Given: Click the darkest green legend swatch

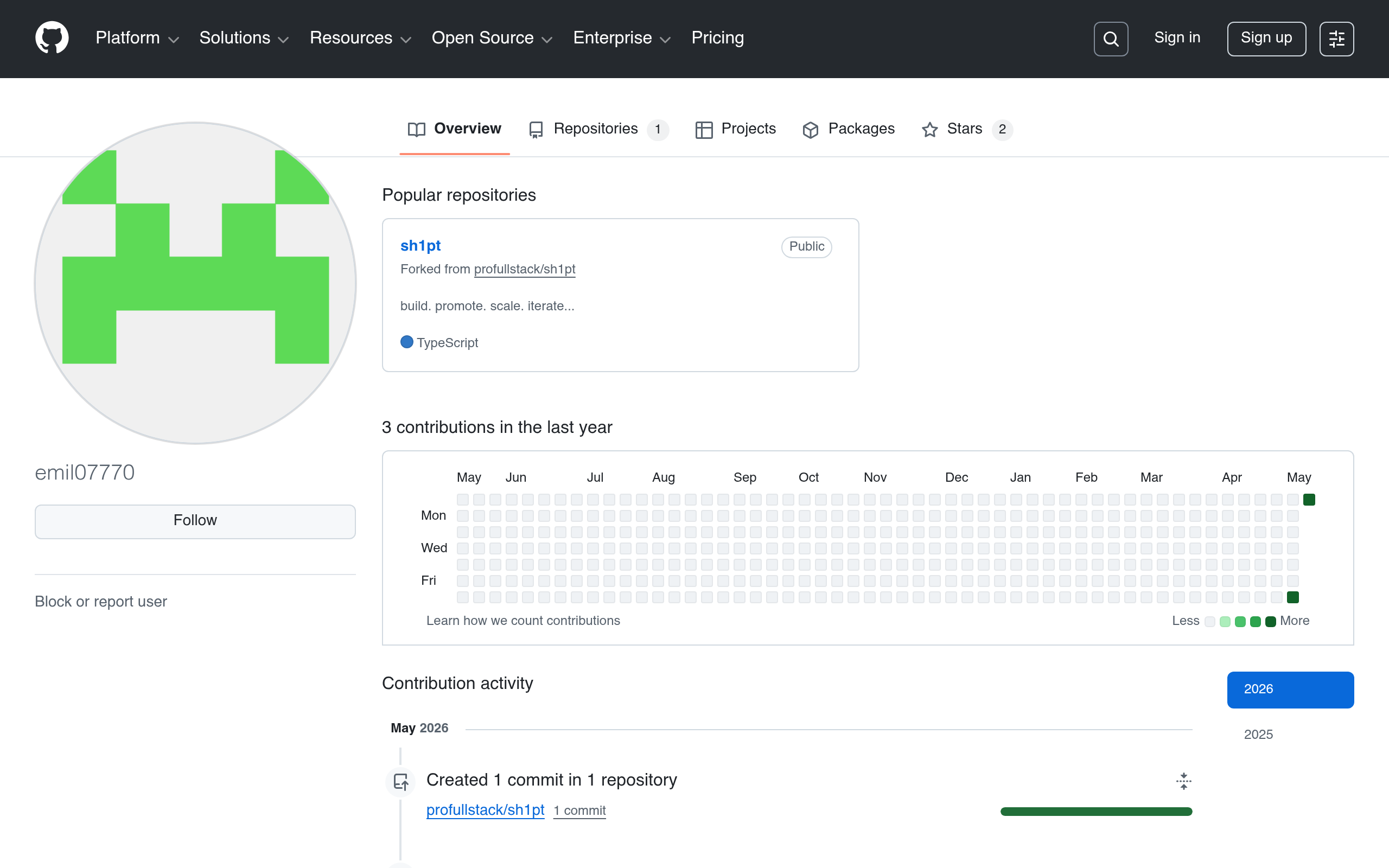Looking at the screenshot, I should pyautogui.click(x=1271, y=622).
